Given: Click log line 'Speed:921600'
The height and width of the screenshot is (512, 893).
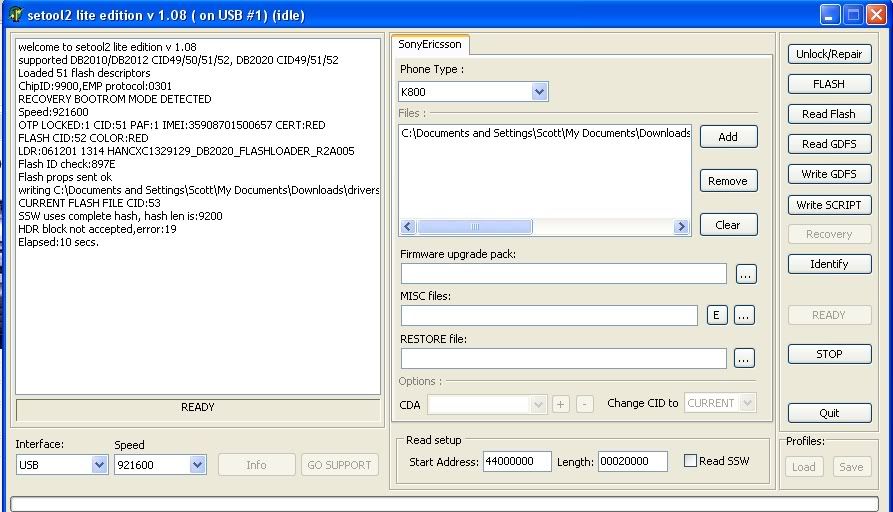Looking at the screenshot, I should click(54, 112).
